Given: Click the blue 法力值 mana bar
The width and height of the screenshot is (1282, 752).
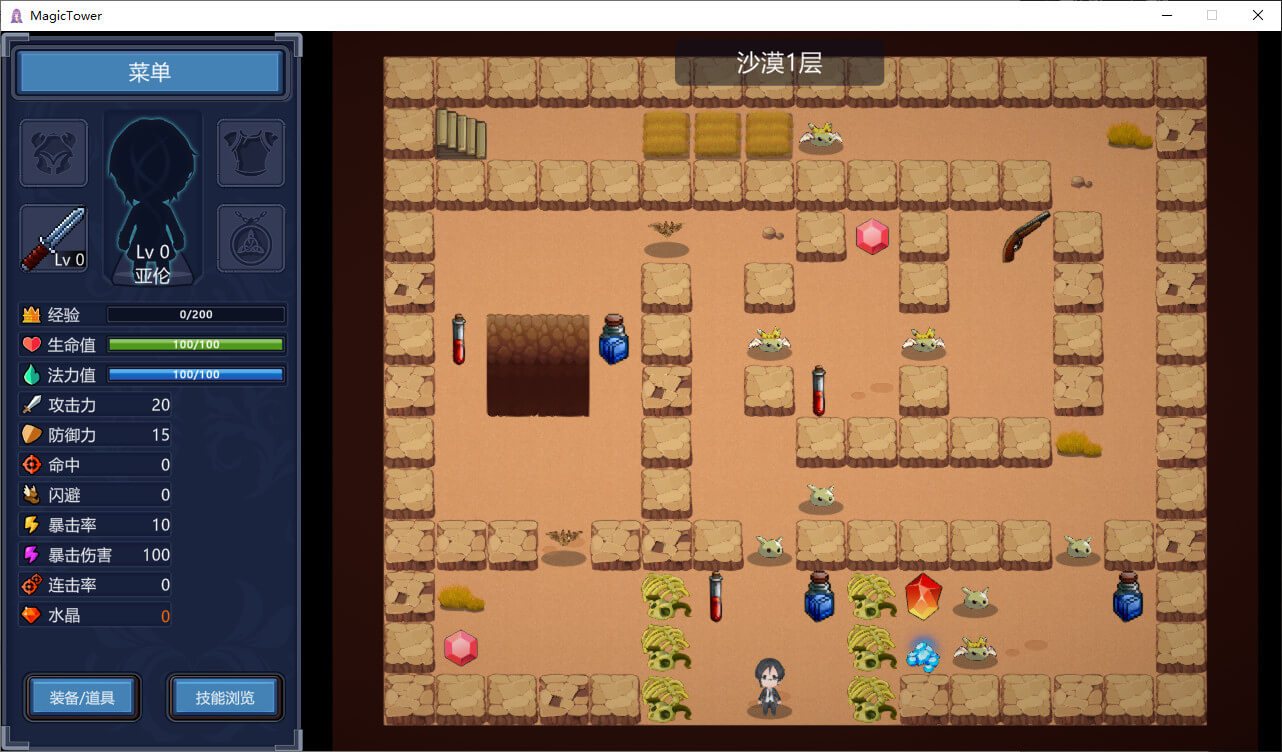Looking at the screenshot, I should 195,375.
